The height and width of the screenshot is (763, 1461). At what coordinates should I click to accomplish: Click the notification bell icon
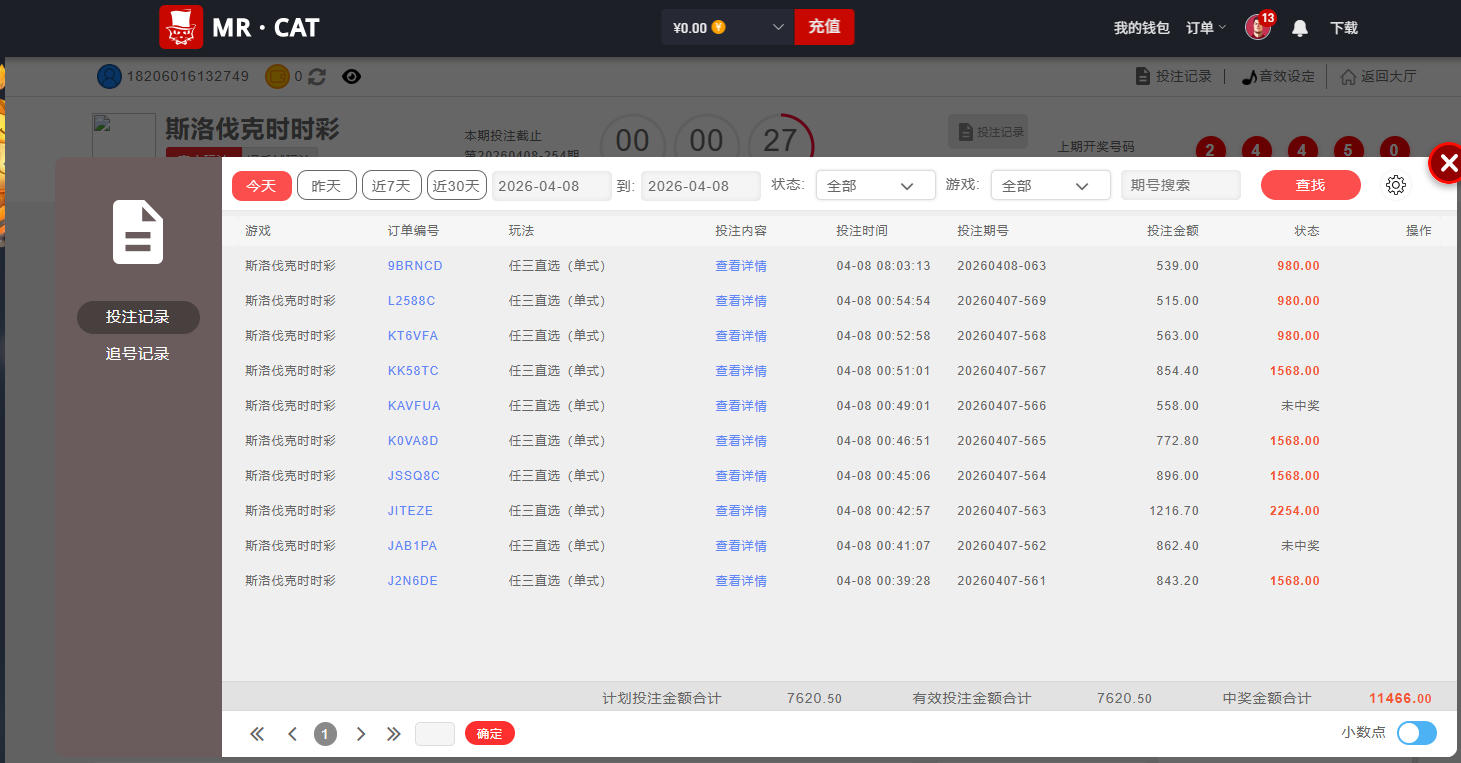[x=1300, y=28]
